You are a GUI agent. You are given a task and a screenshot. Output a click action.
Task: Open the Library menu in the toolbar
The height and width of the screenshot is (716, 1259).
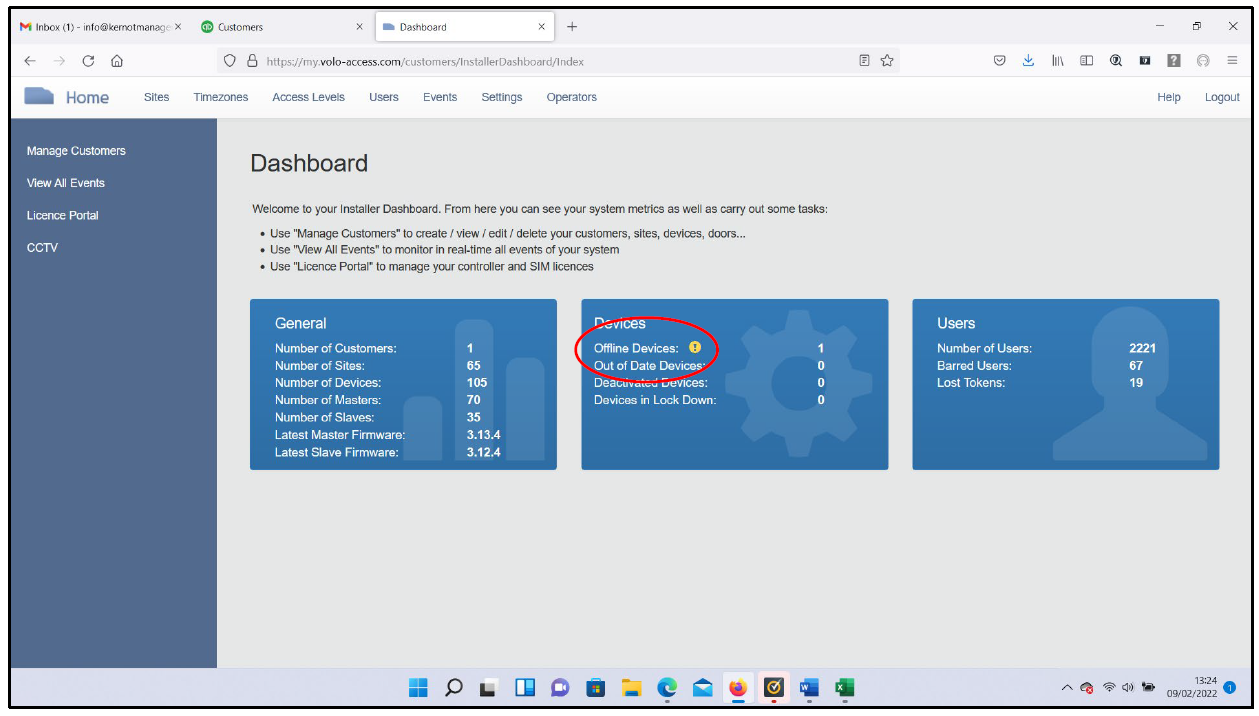click(1057, 60)
